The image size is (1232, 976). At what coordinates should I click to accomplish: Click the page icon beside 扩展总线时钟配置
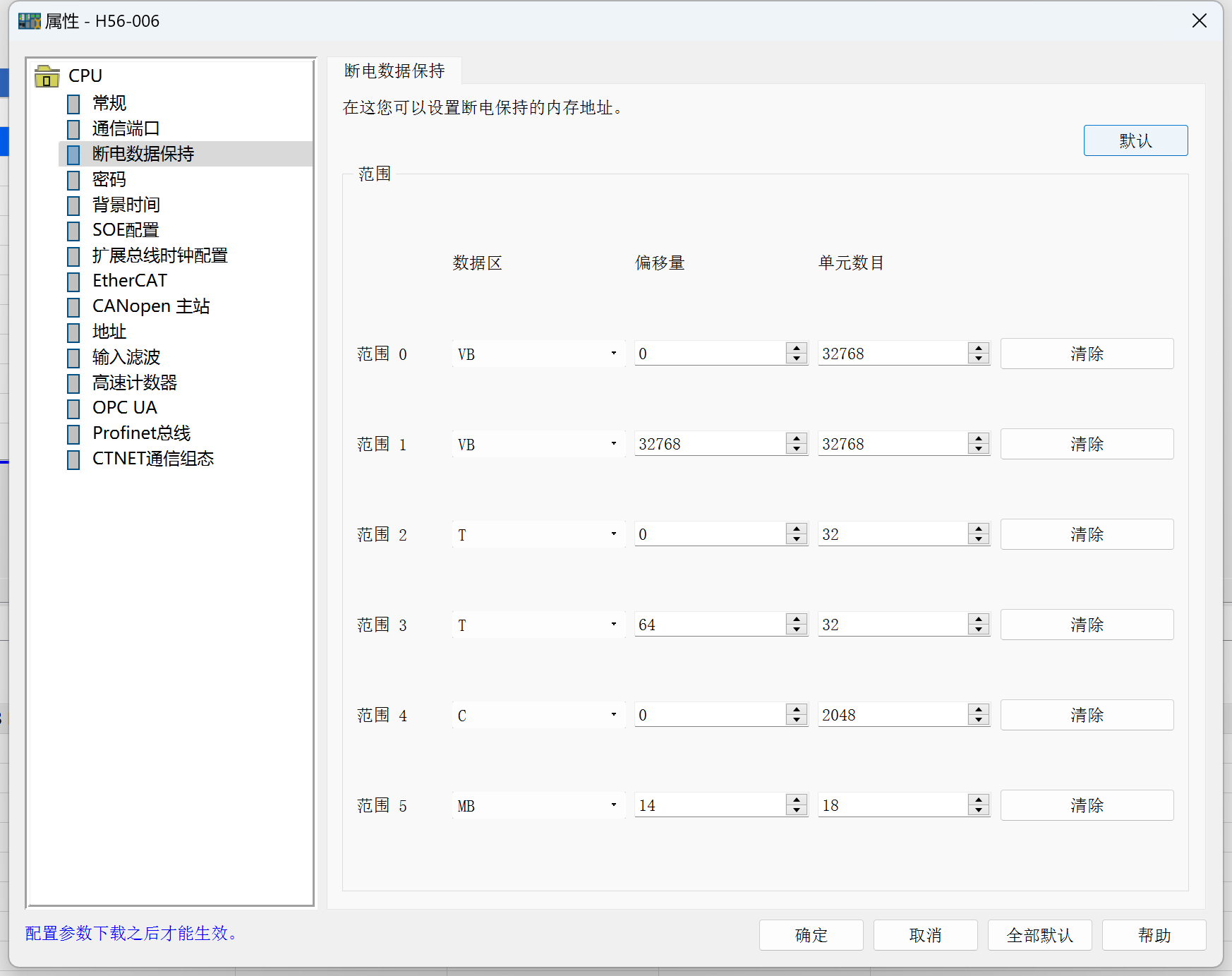tap(73, 256)
